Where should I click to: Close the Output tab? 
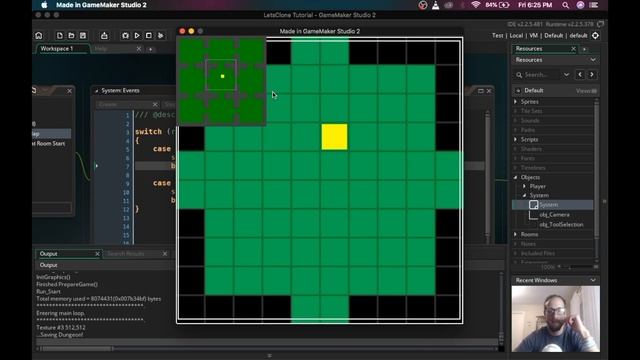point(97,254)
